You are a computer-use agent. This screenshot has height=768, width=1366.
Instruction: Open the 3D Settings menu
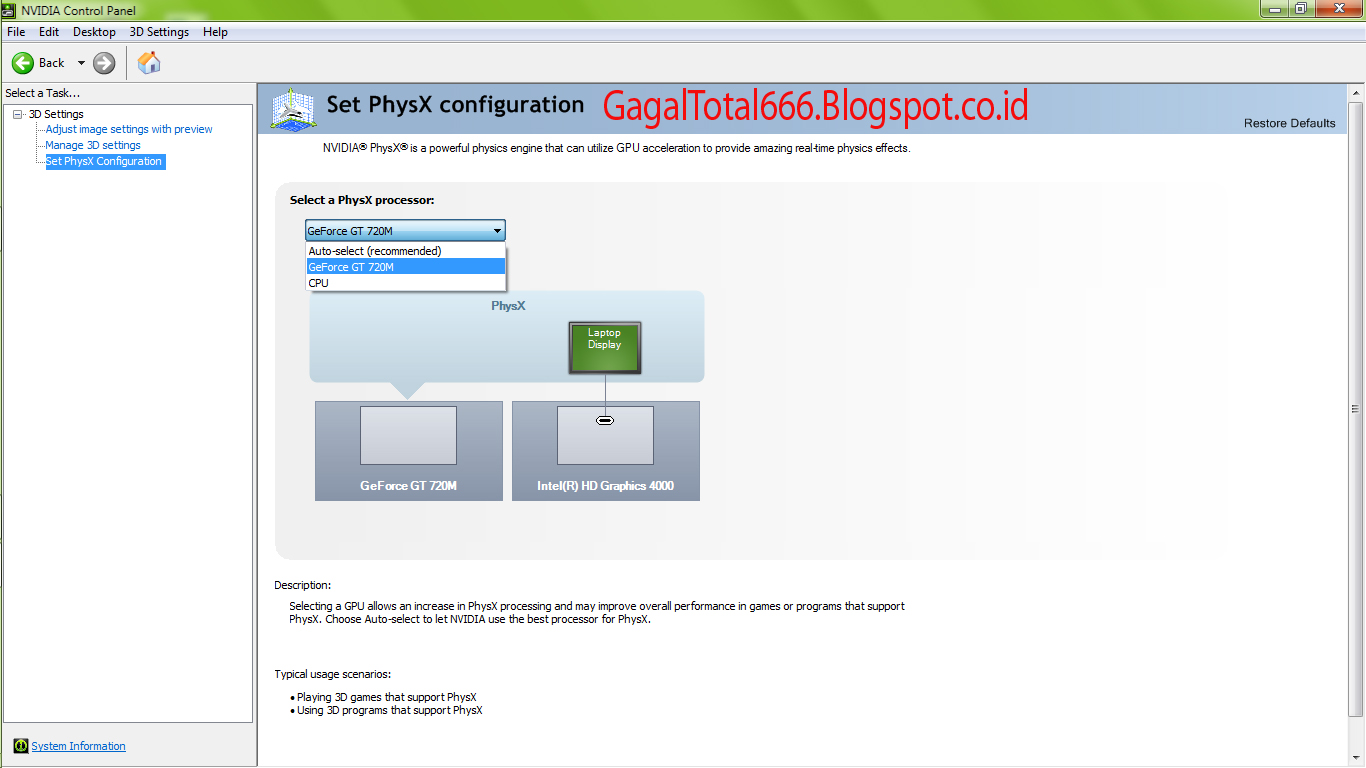pyautogui.click(x=159, y=32)
